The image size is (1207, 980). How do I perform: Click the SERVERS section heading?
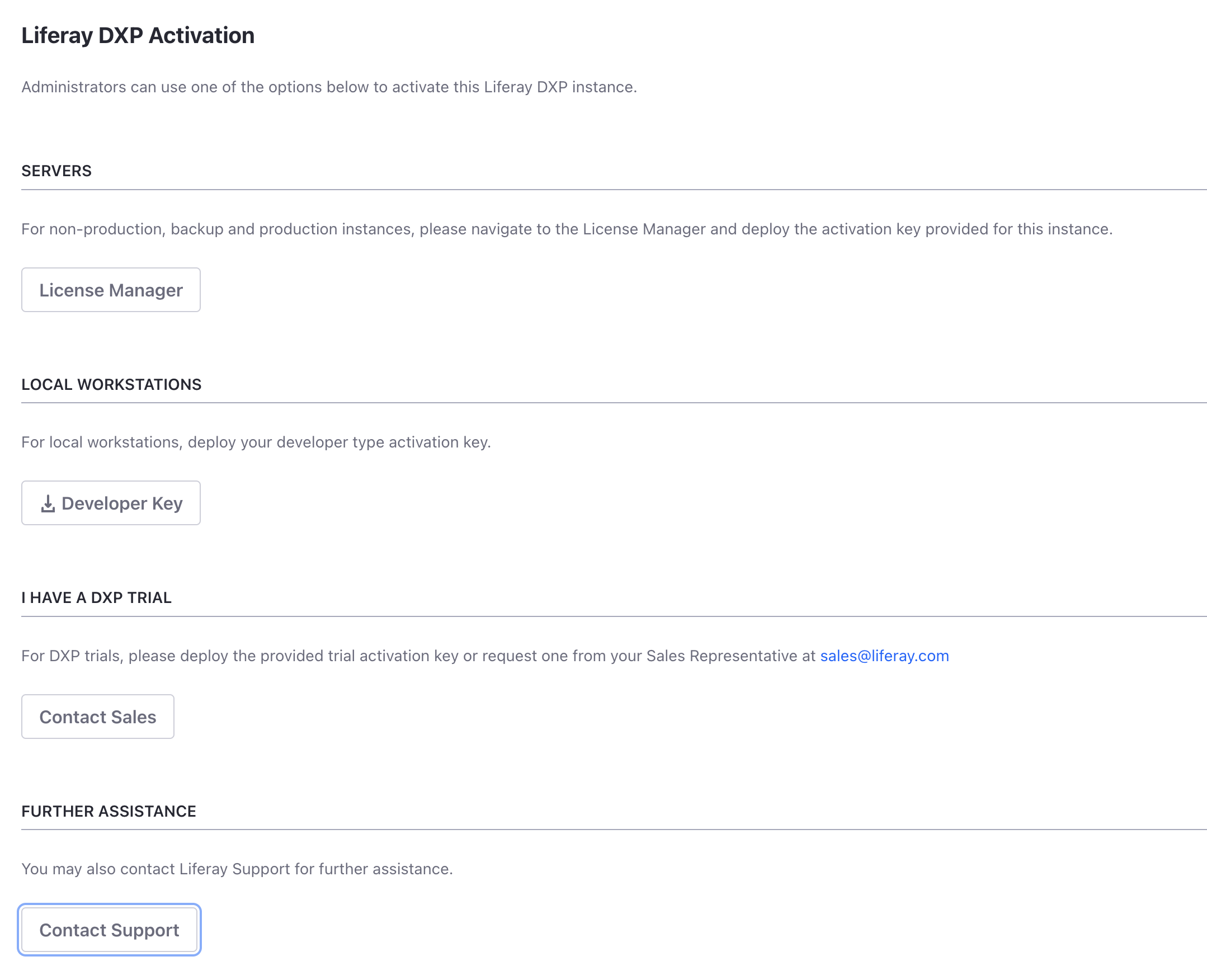tap(56, 171)
